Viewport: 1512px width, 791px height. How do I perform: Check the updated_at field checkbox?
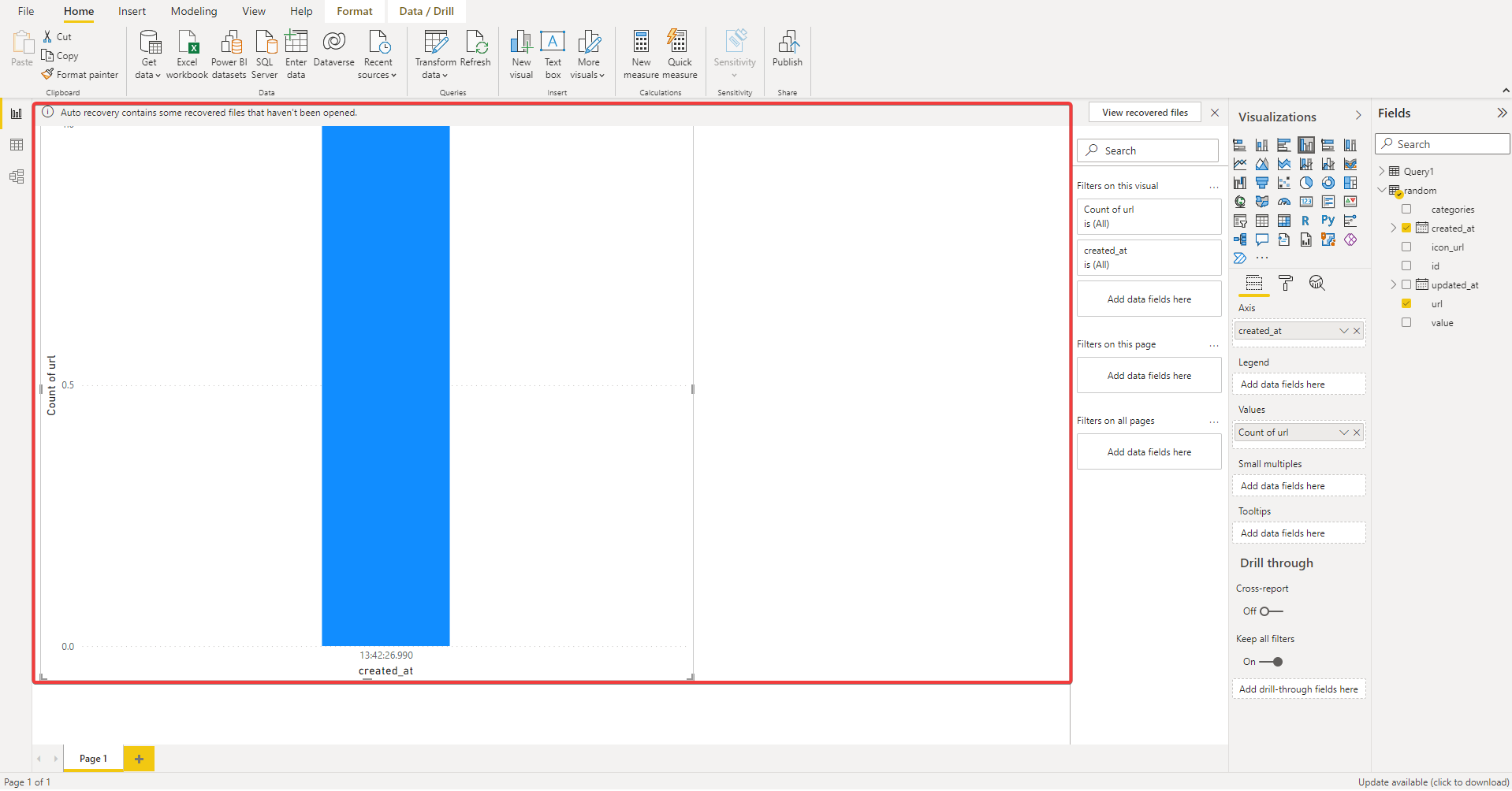(1406, 285)
